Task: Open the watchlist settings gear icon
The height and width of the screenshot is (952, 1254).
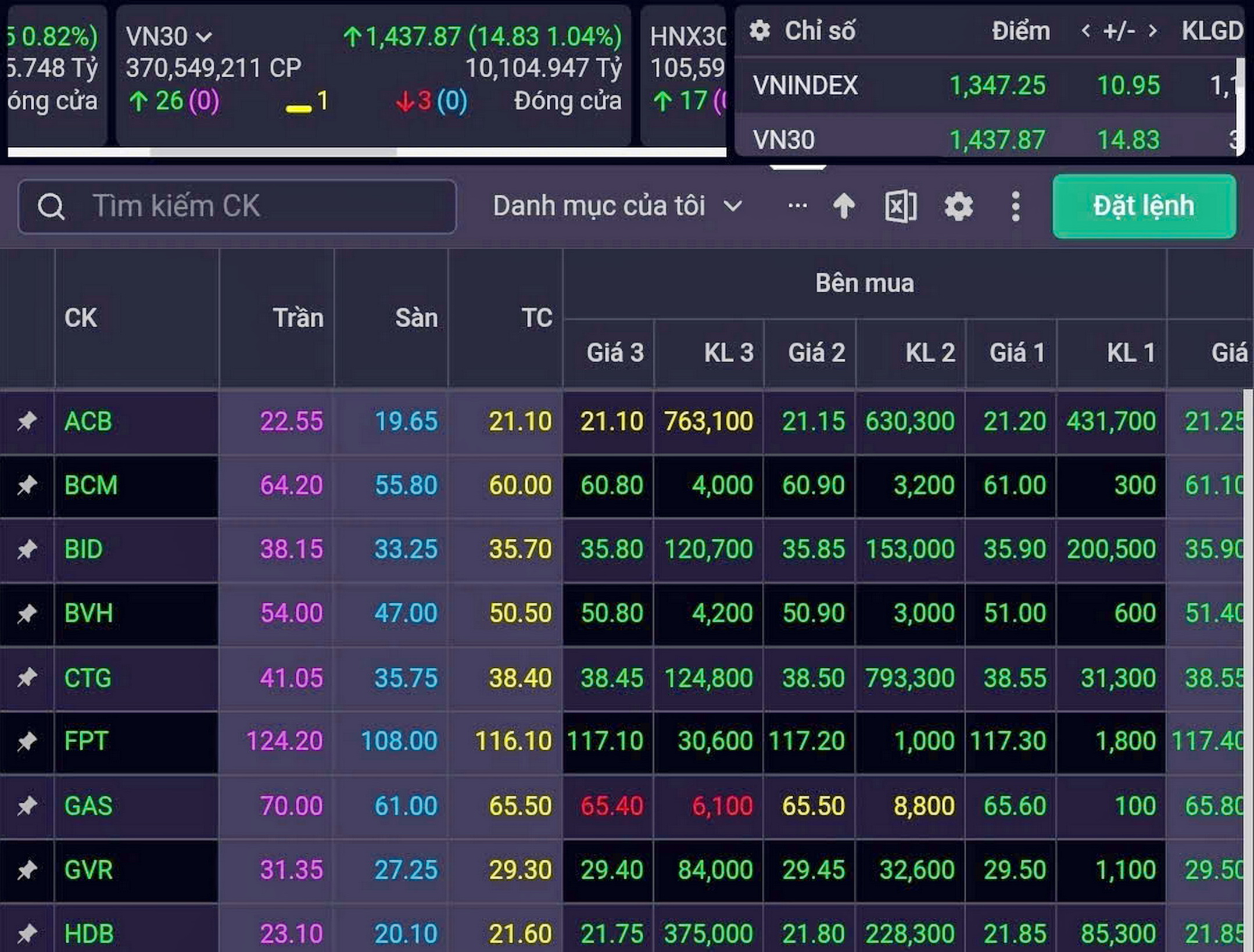Action: (958, 206)
